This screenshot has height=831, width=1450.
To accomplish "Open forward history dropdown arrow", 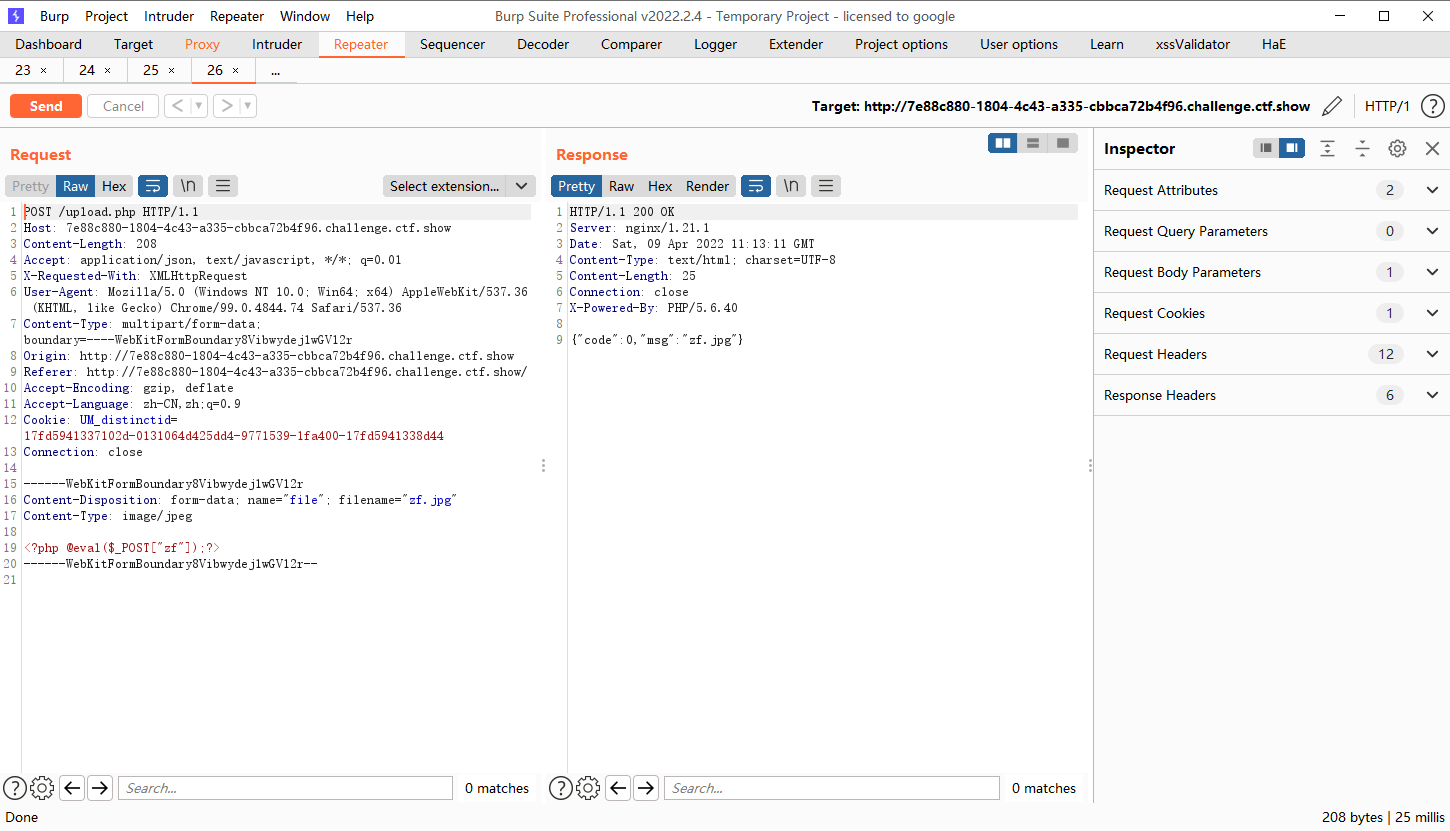I will (x=248, y=106).
